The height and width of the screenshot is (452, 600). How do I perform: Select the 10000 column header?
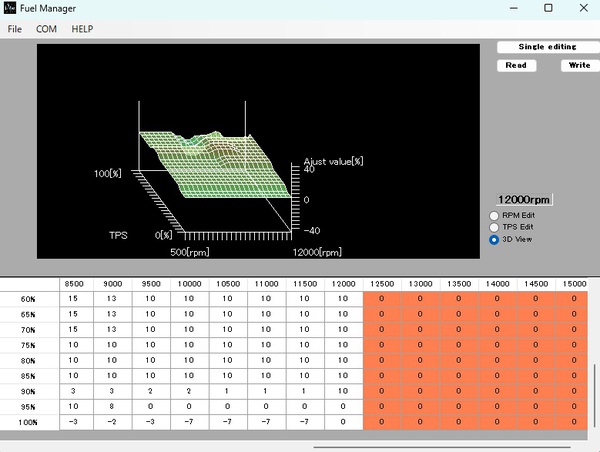190,284
